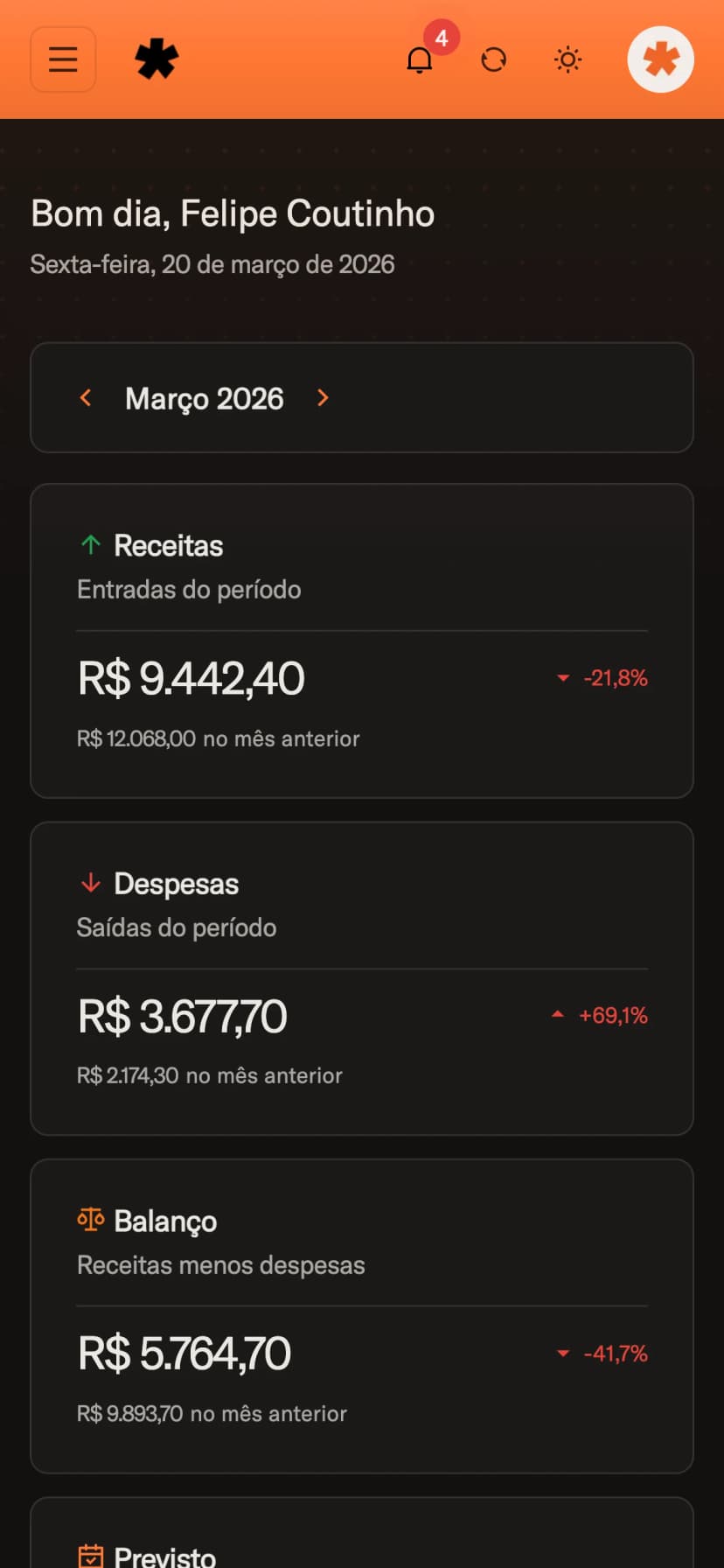The image size is (724, 1568).
Task: Advance to next month after Março 2026
Action: coord(323,398)
